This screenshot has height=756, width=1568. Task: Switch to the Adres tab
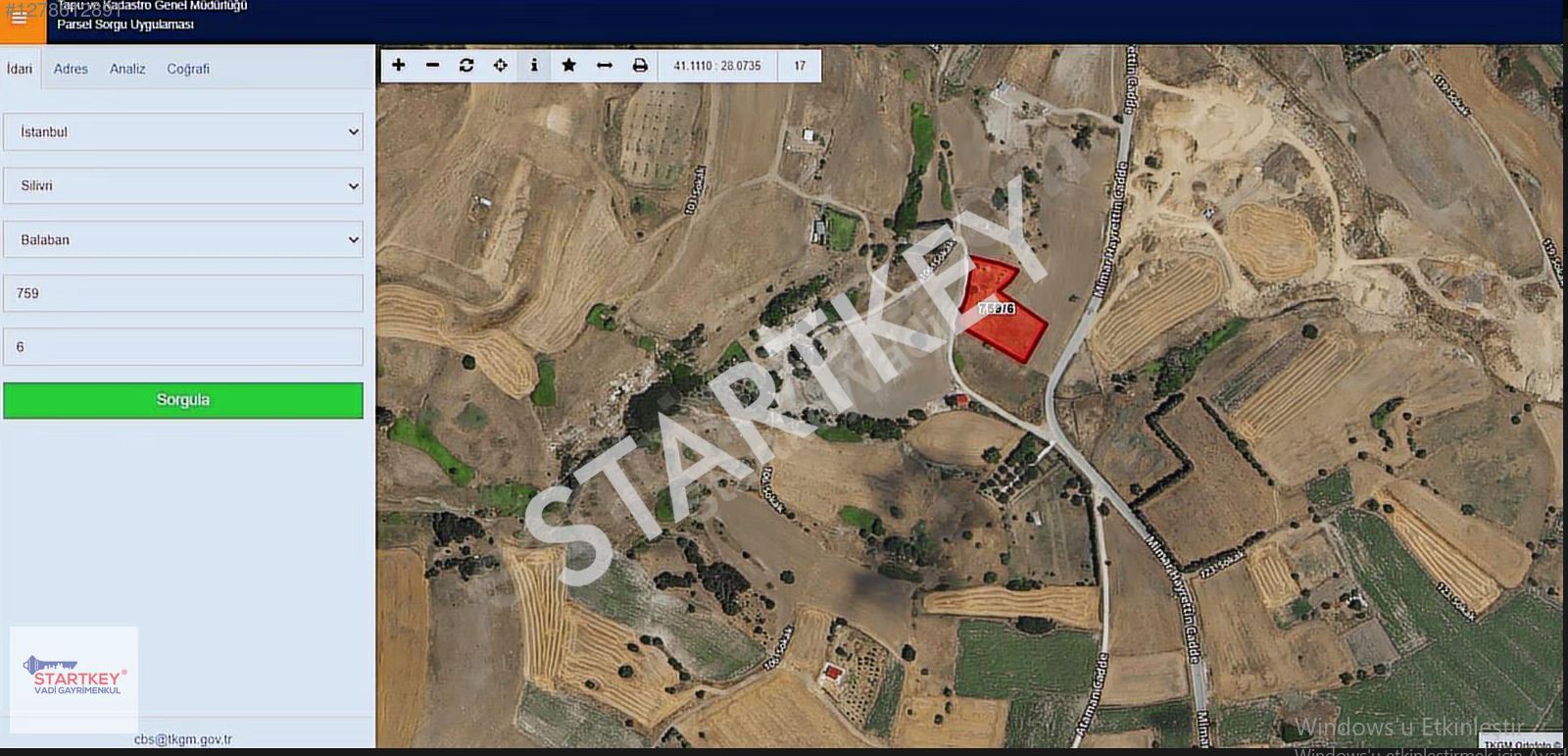click(x=71, y=69)
